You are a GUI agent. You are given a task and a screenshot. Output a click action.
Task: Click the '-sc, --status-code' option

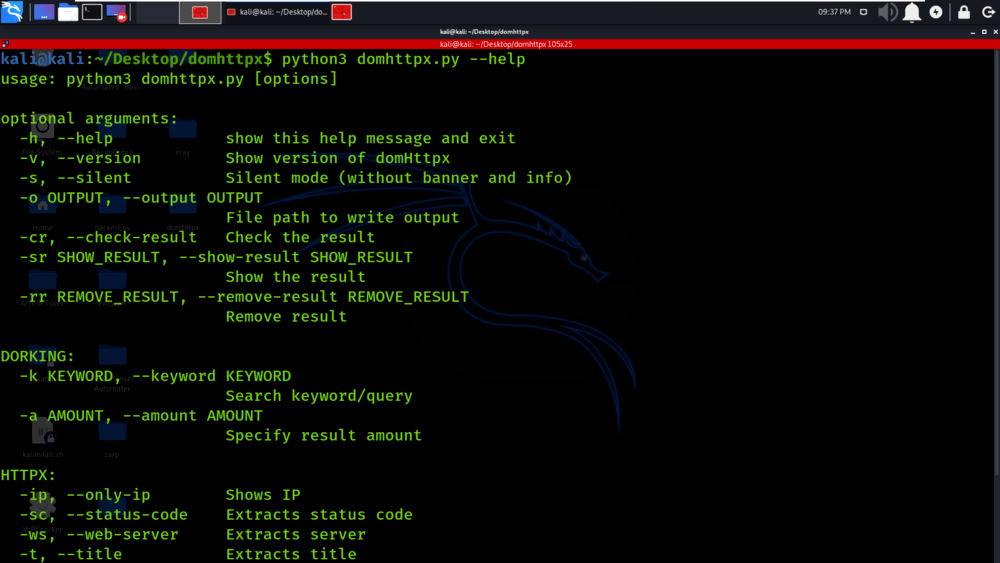104,515
